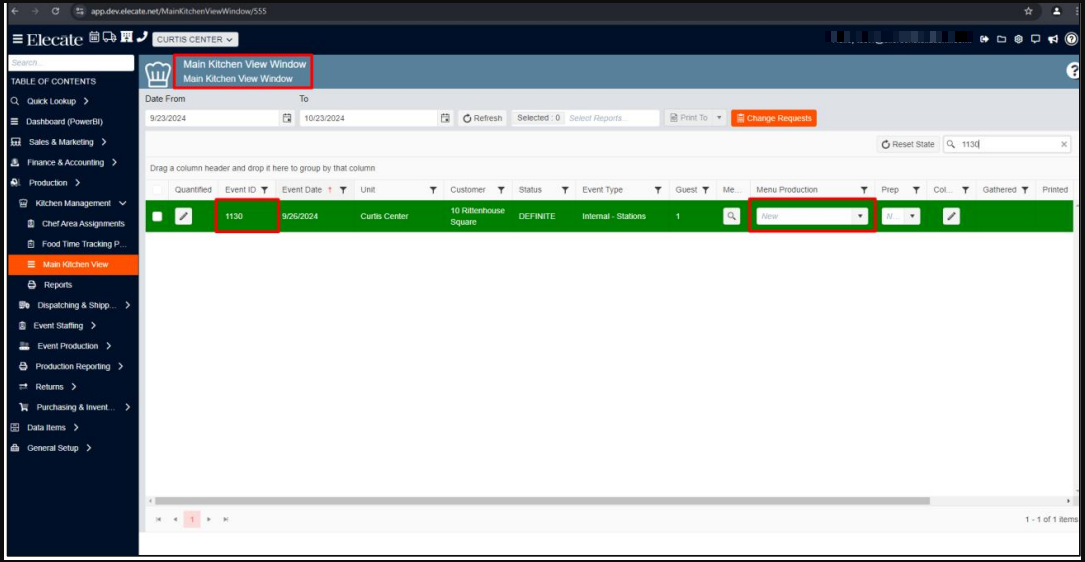The width and height of the screenshot is (1085, 562).
Task: Click the delivery truck icon in header
Action: coord(109,38)
